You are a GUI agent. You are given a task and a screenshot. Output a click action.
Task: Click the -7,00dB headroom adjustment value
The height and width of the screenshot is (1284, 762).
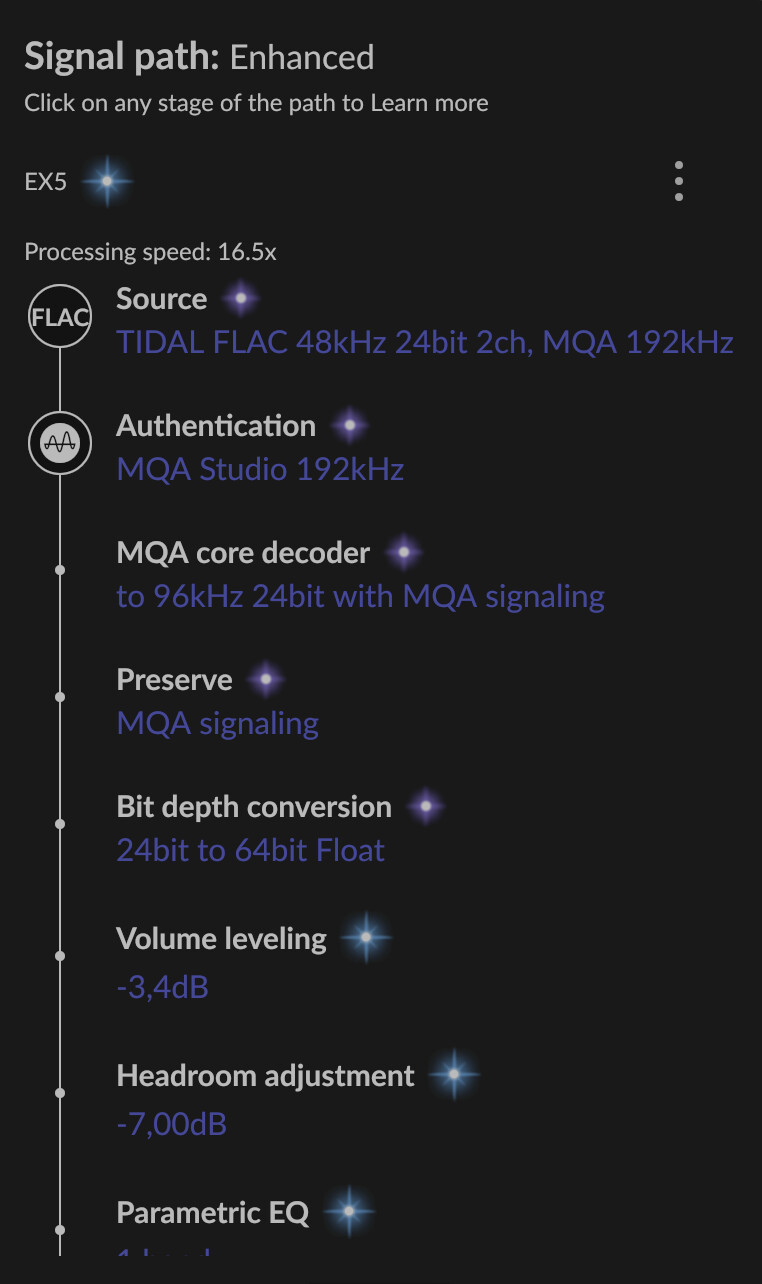coord(171,1124)
